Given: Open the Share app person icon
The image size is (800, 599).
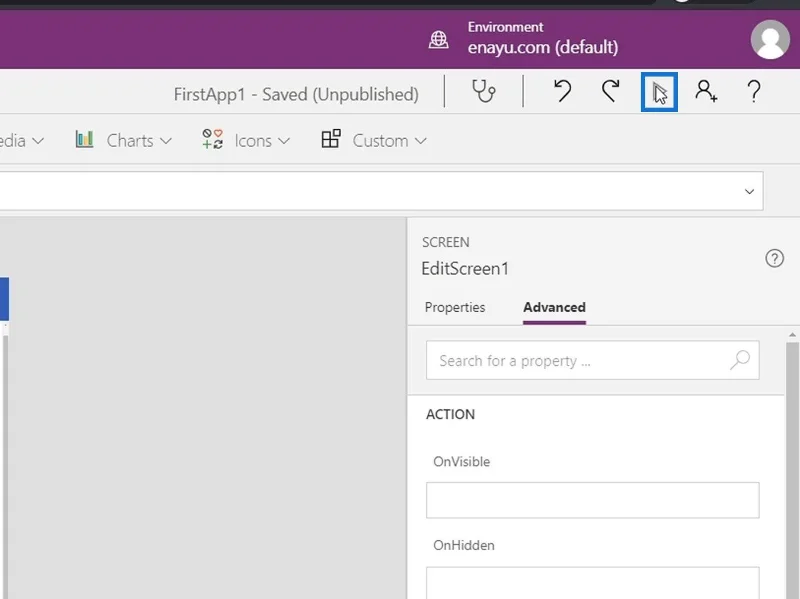Looking at the screenshot, I should (x=706, y=92).
